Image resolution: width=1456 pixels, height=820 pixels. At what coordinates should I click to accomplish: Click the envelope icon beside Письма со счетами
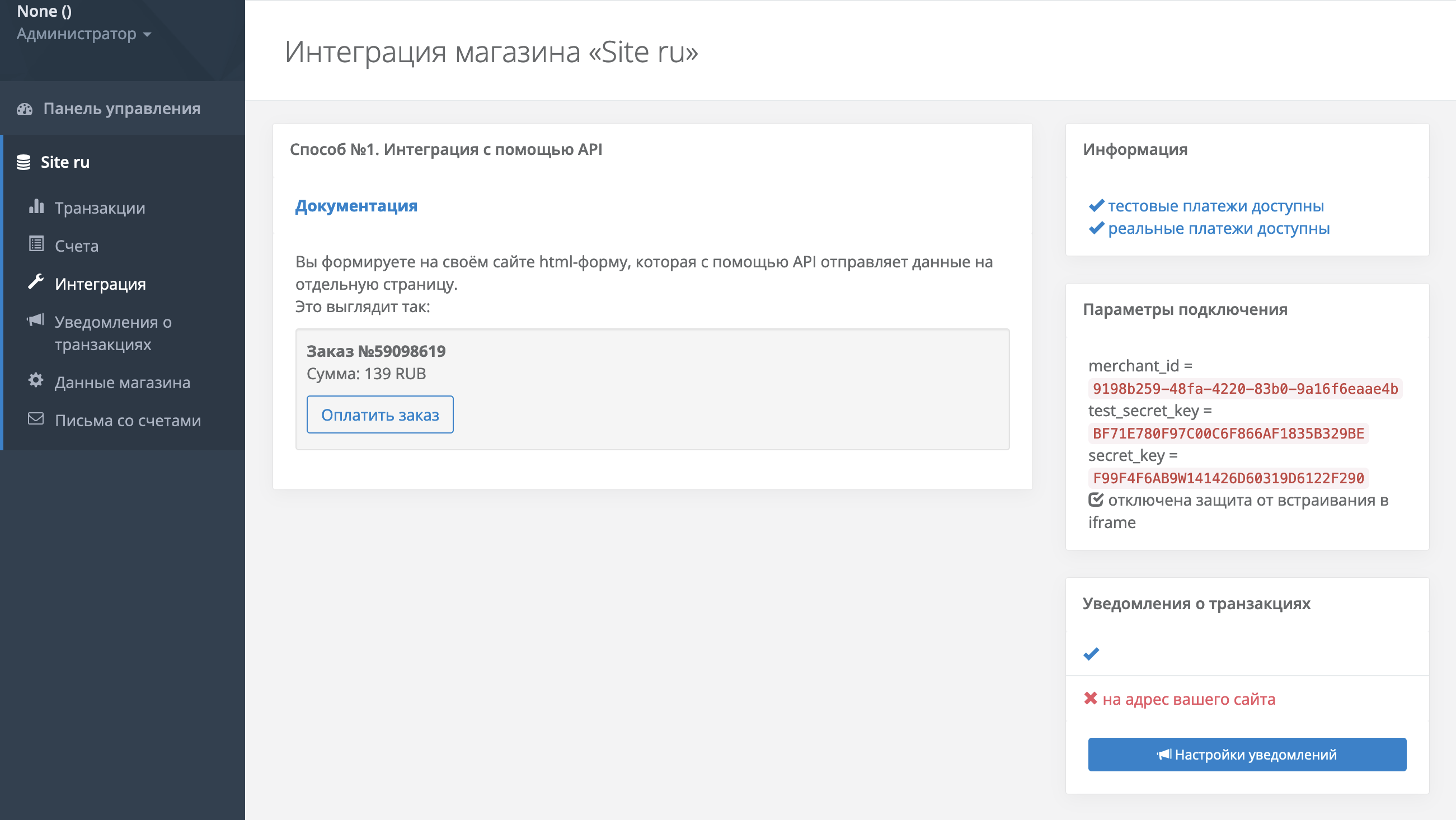(x=36, y=419)
